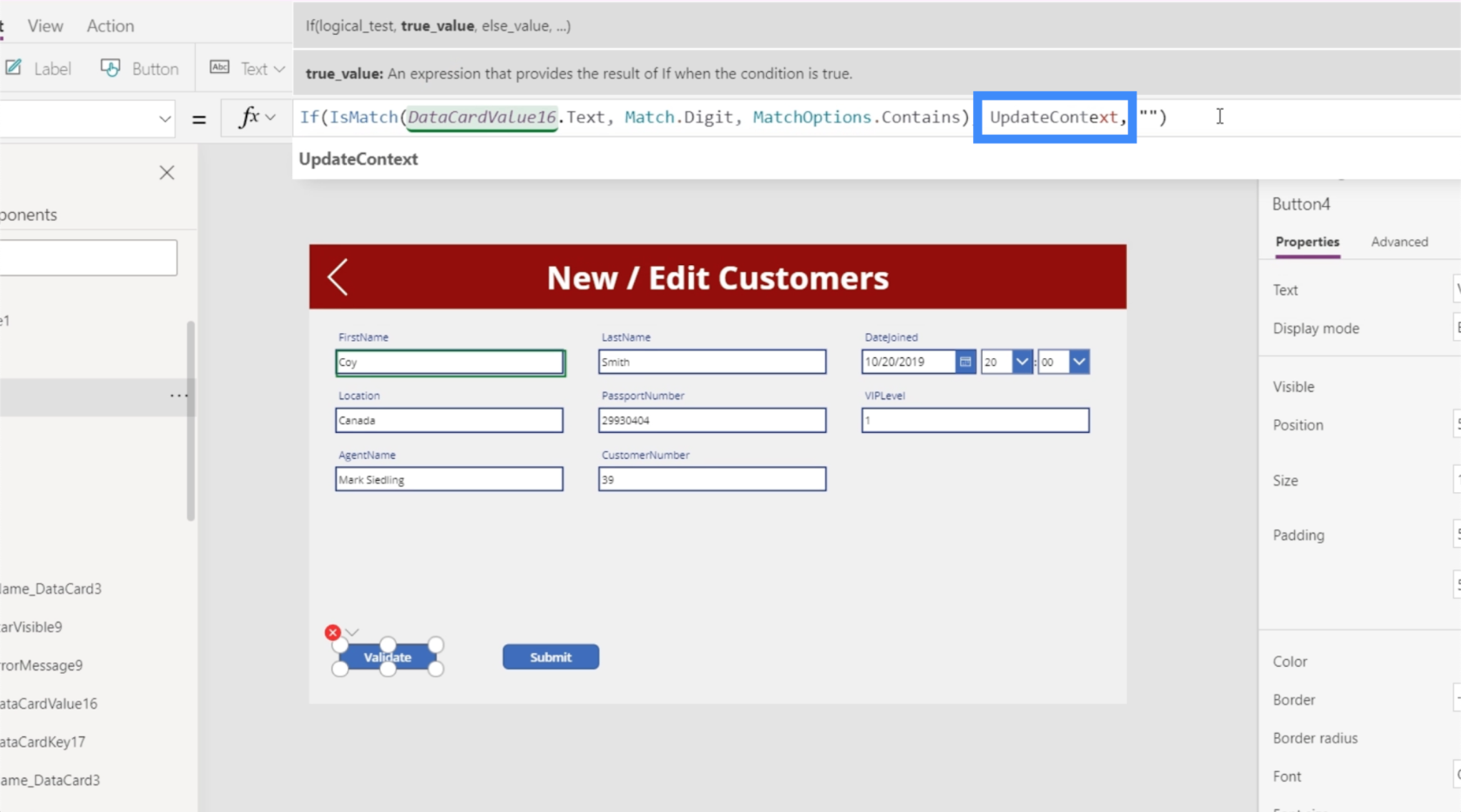
Task: Click the Button4 control name
Action: pos(1301,204)
